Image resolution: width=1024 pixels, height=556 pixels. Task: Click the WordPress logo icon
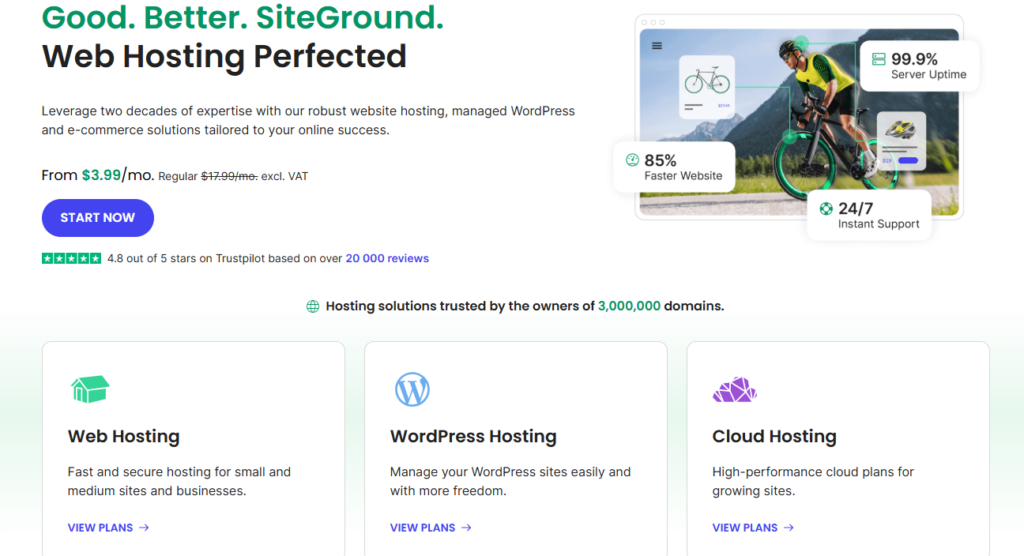click(x=412, y=389)
